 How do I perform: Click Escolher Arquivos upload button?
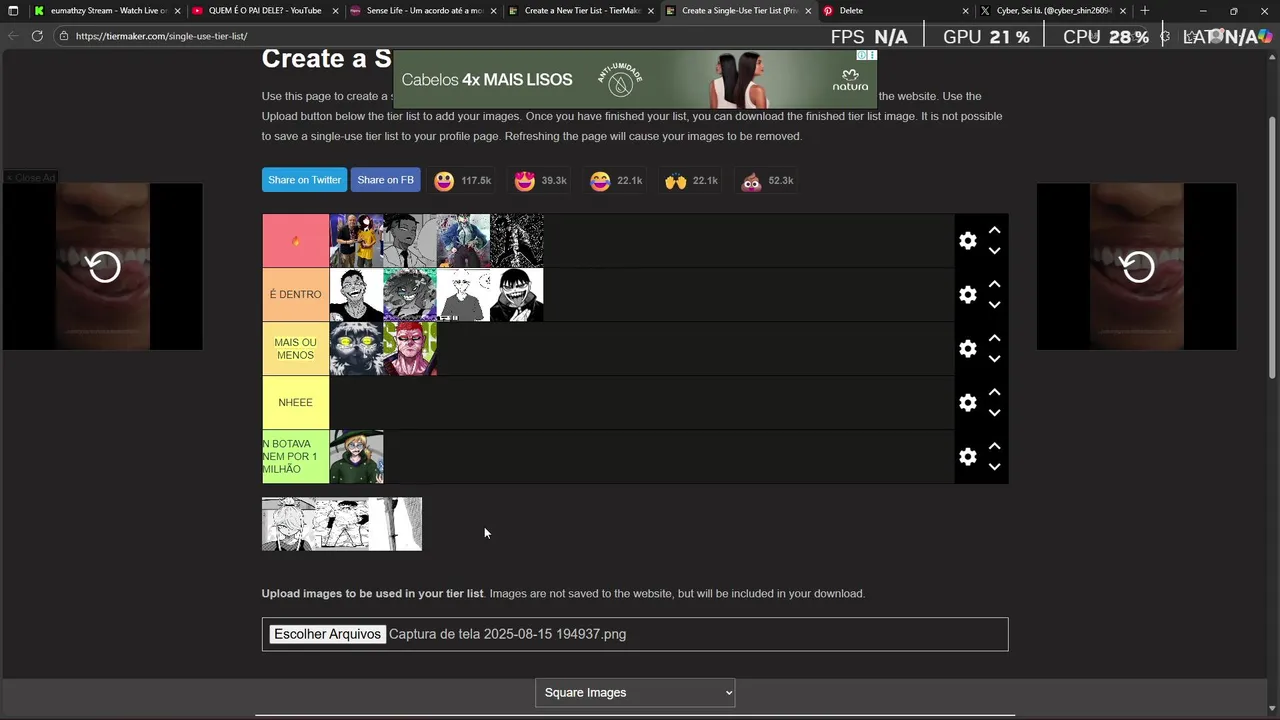[327, 634]
